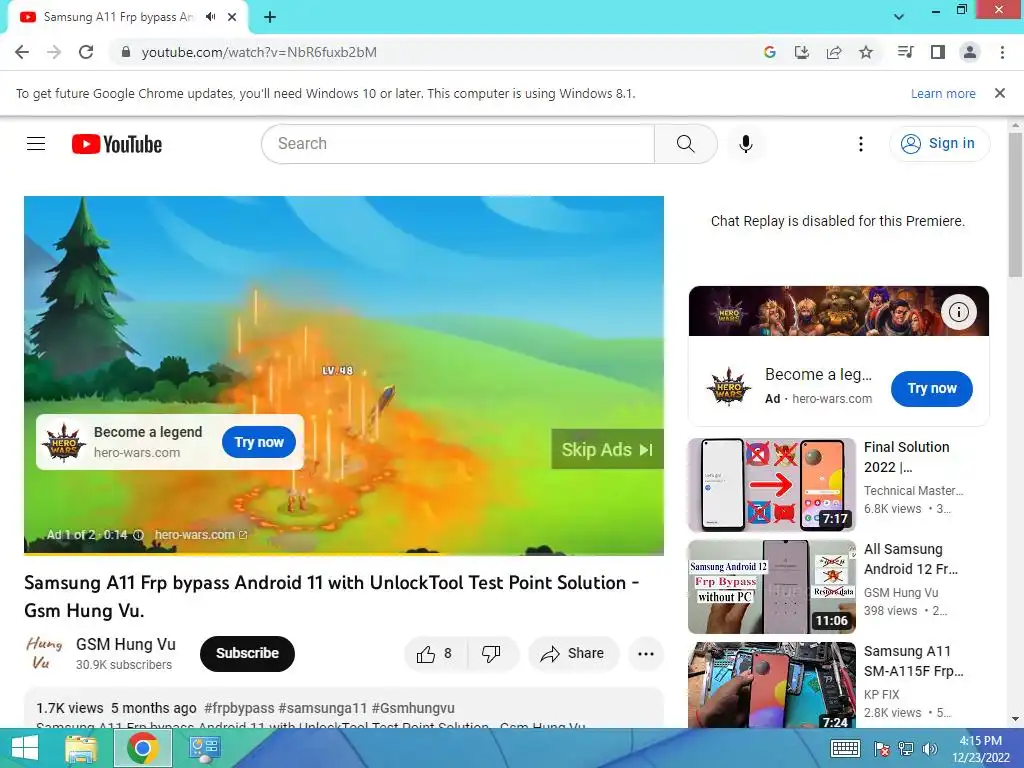Visit hero-wars.com link in the player
The image size is (1024, 768).
tap(200, 535)
